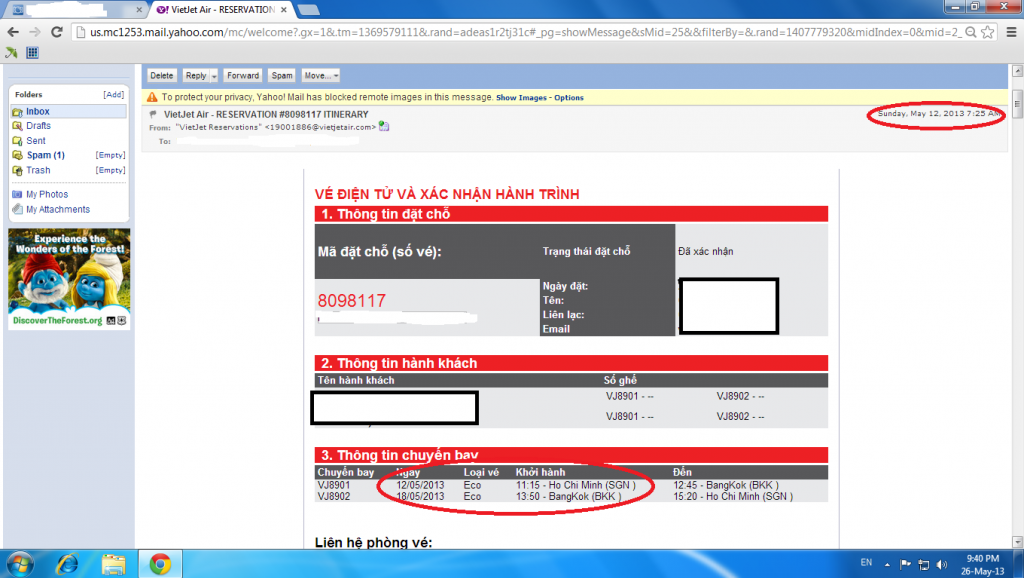Image resolution: width=1024 pixels, height=578 pixels.
Task: Open a new tab
Action: click(308, 10)
